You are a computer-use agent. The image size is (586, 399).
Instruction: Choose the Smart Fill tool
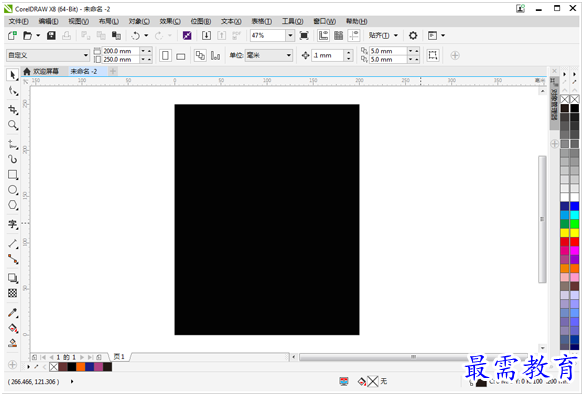(x=13, y=343)
